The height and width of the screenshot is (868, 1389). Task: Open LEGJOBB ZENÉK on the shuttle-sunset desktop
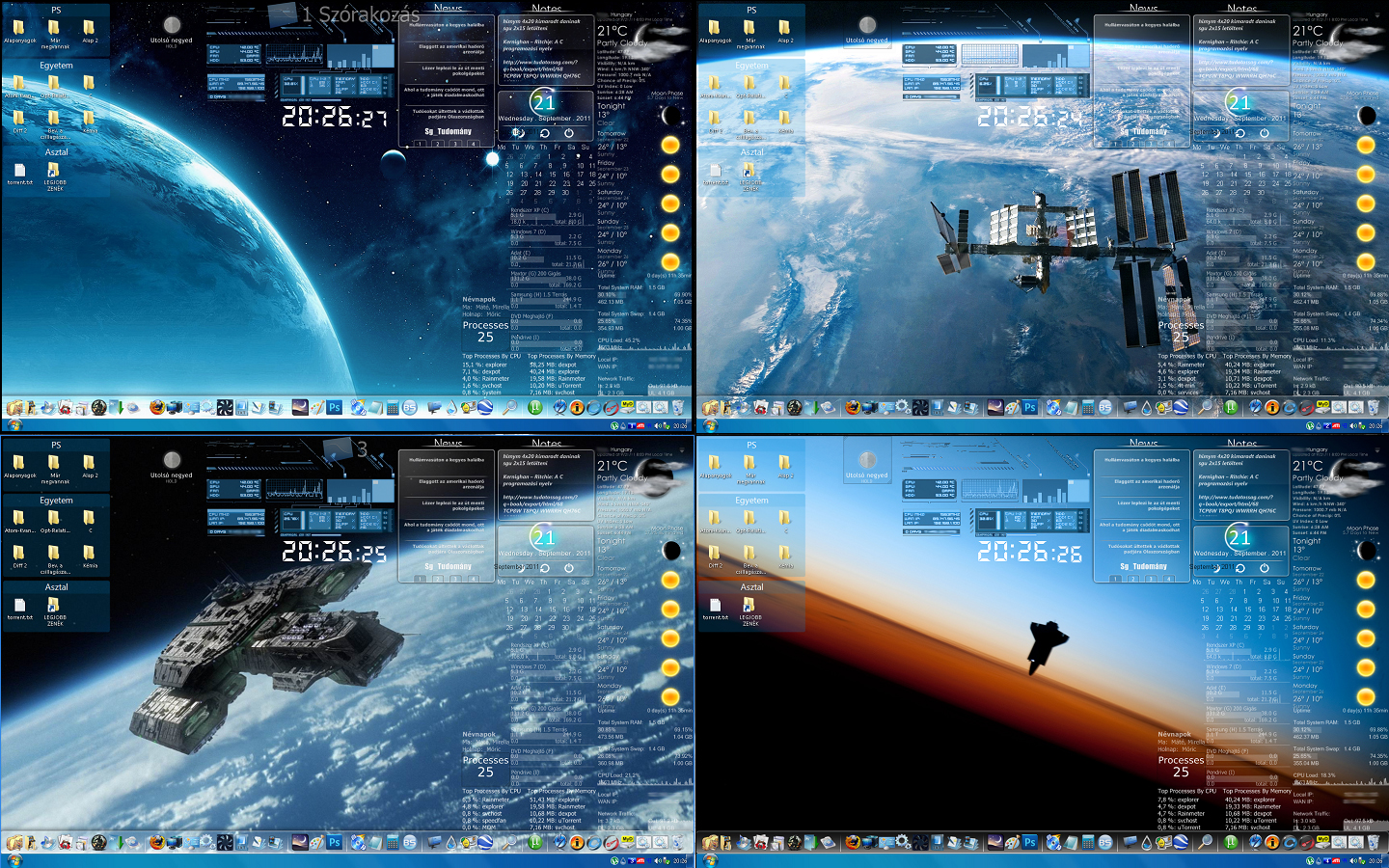coord(750,611)
